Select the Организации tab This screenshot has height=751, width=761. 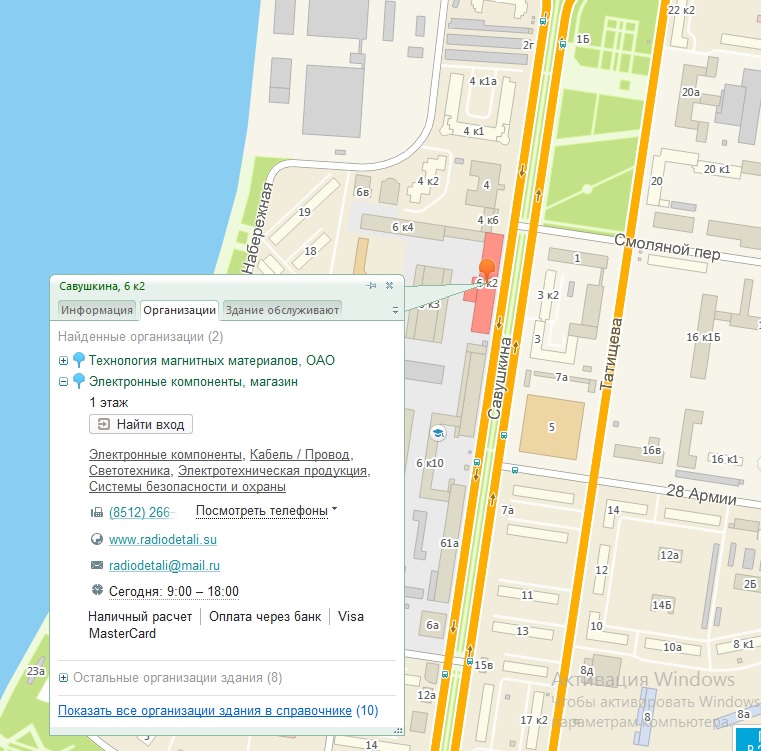click(180, 310)
